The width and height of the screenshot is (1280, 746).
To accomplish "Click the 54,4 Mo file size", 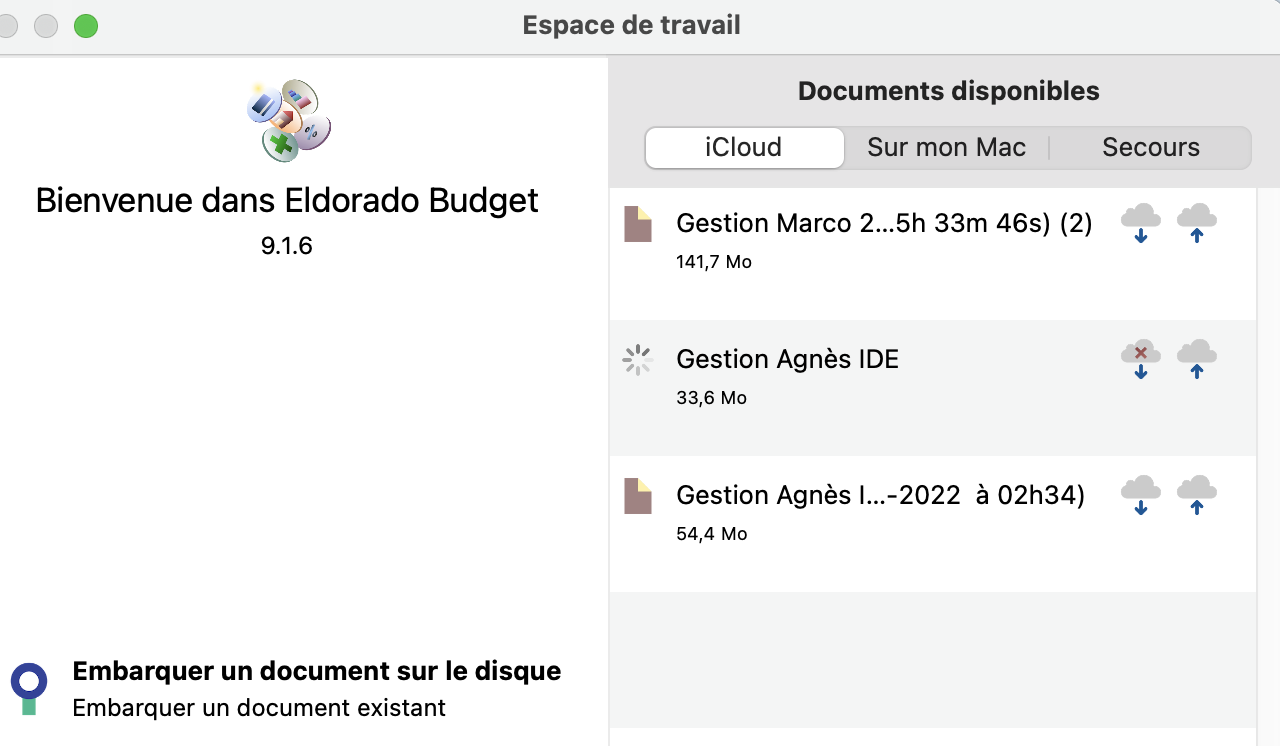I will pos(712,534).
